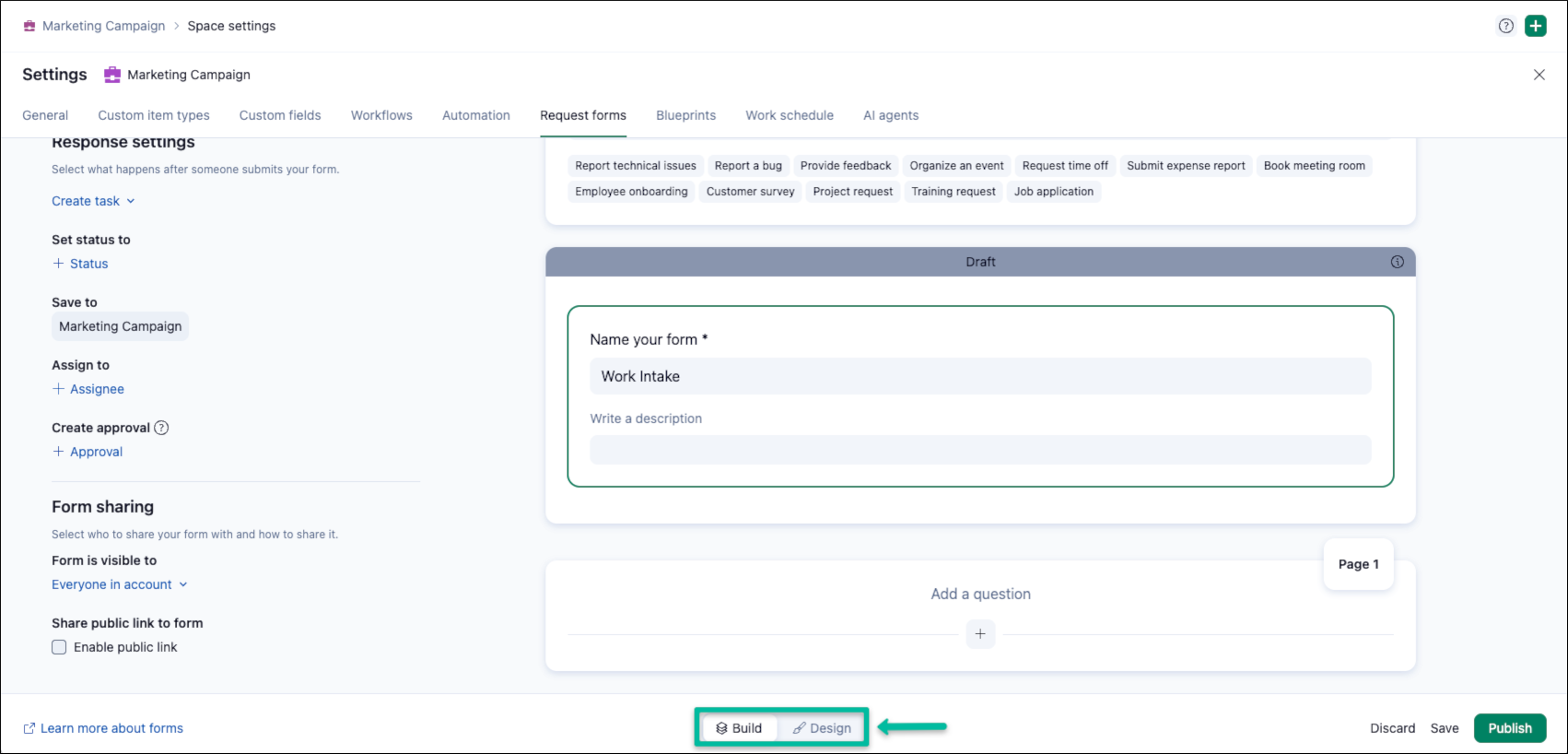The image size is (1568, 754).
Task: Choose Book meeting room template
Action: click(1315, 166)
